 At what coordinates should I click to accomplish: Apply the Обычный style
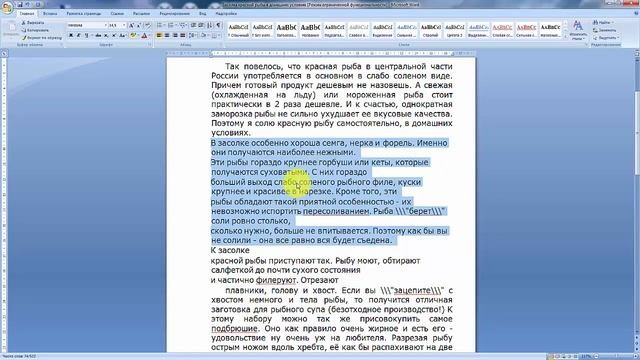[238, 30]
